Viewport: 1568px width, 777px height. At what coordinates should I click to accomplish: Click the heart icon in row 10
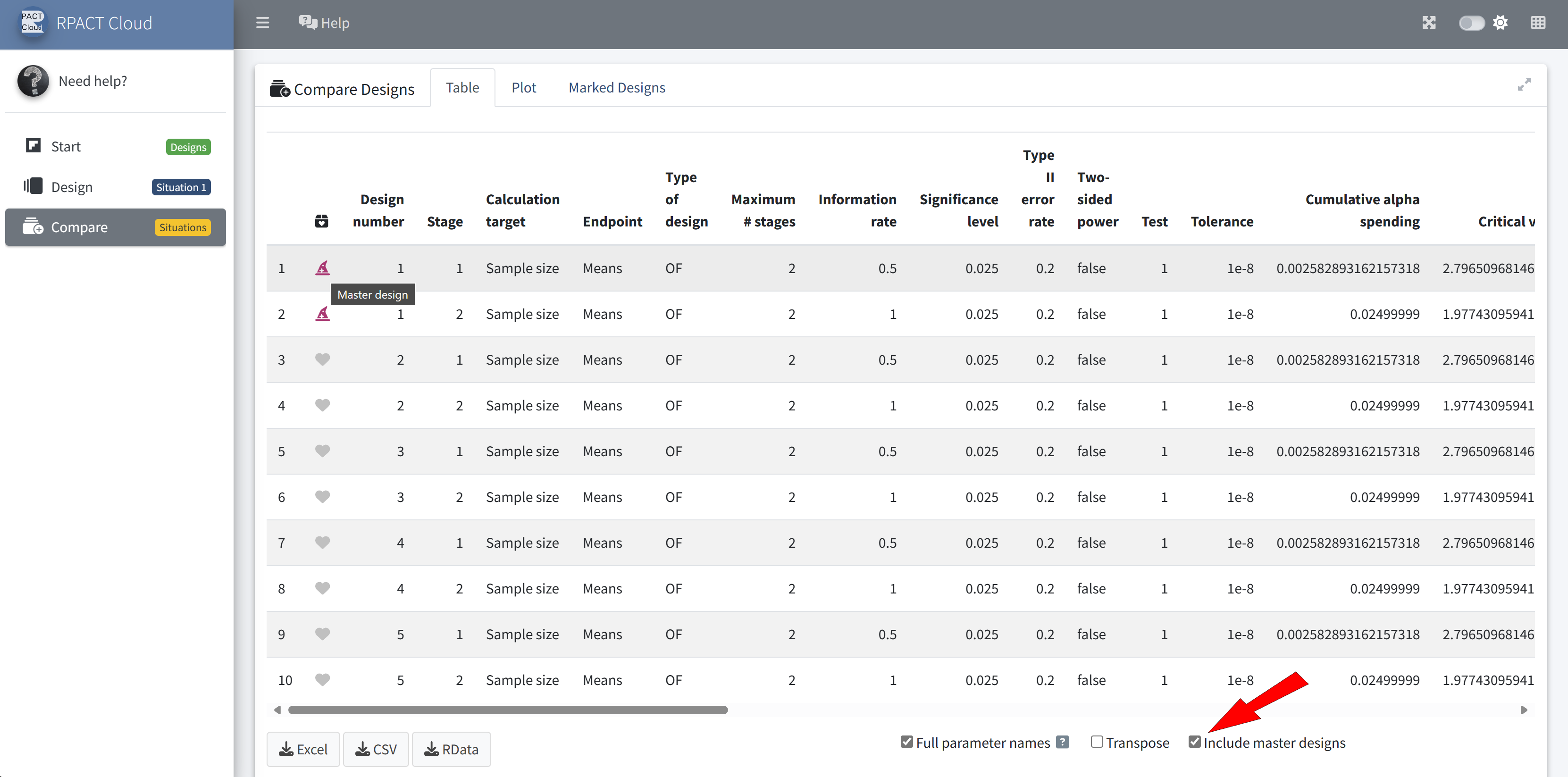coord(322,680)
